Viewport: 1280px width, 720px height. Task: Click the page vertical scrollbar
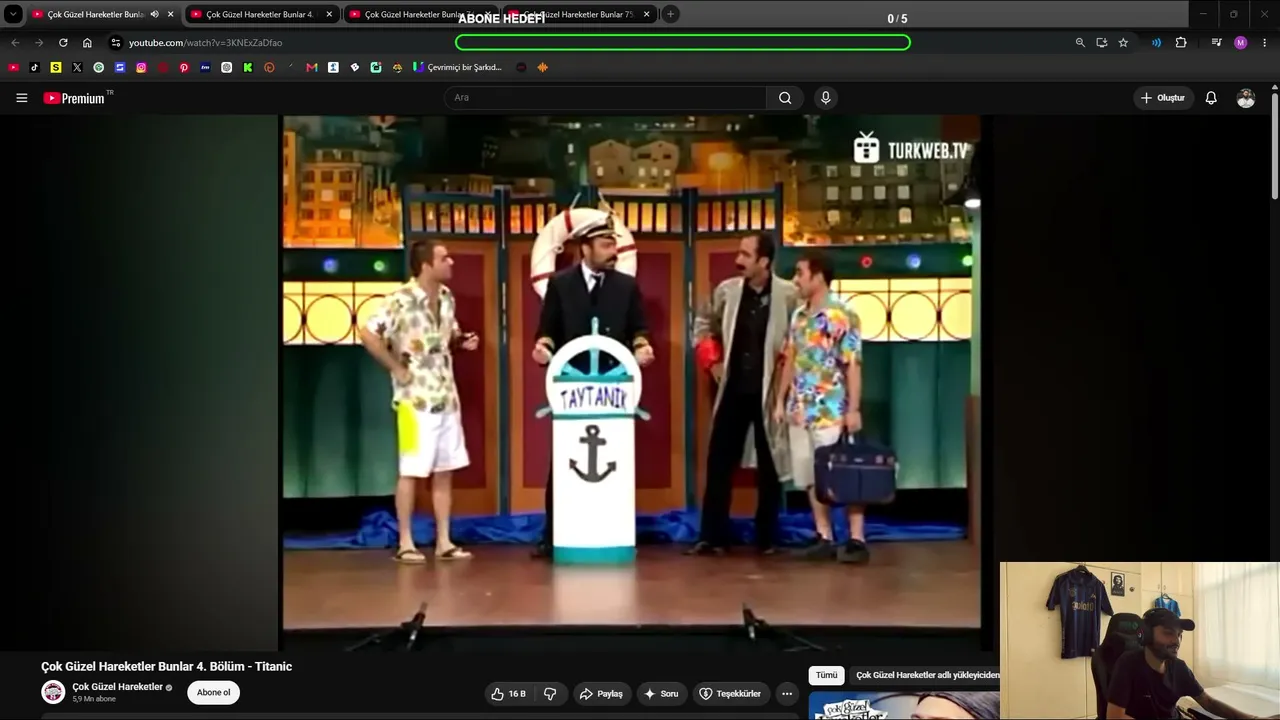1275,145
